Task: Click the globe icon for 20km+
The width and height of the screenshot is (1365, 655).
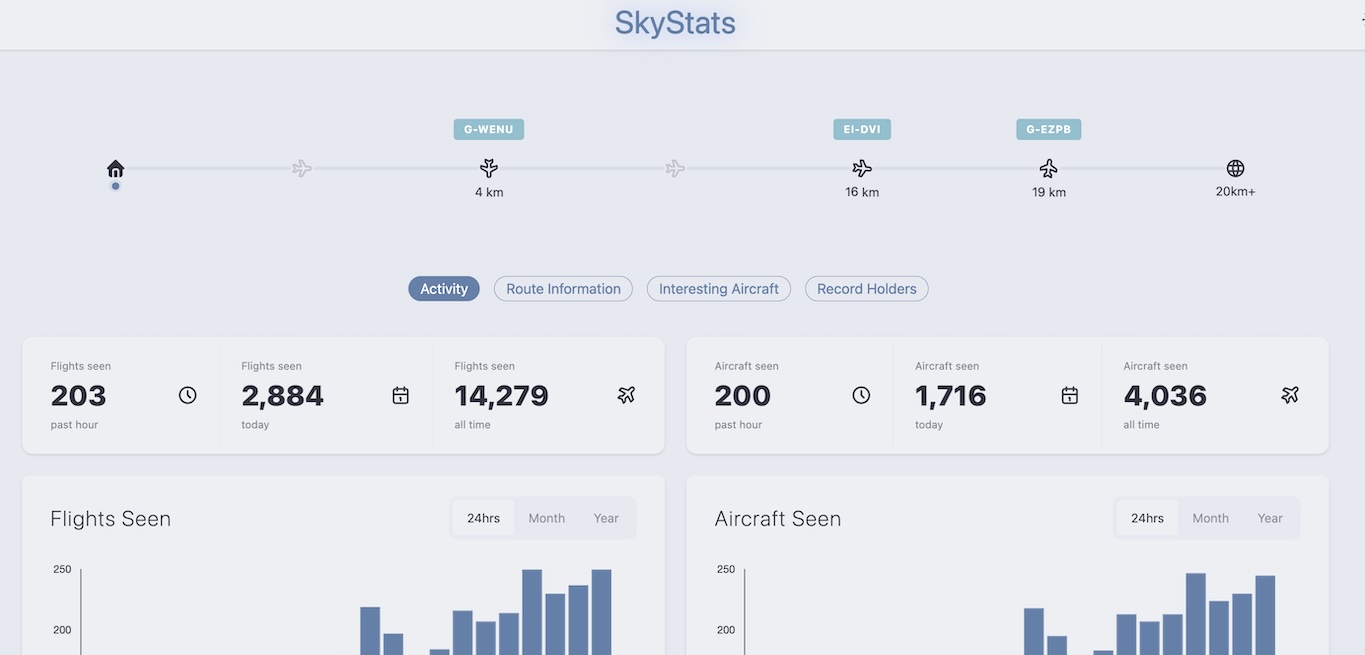Action: click(1235, 168)
